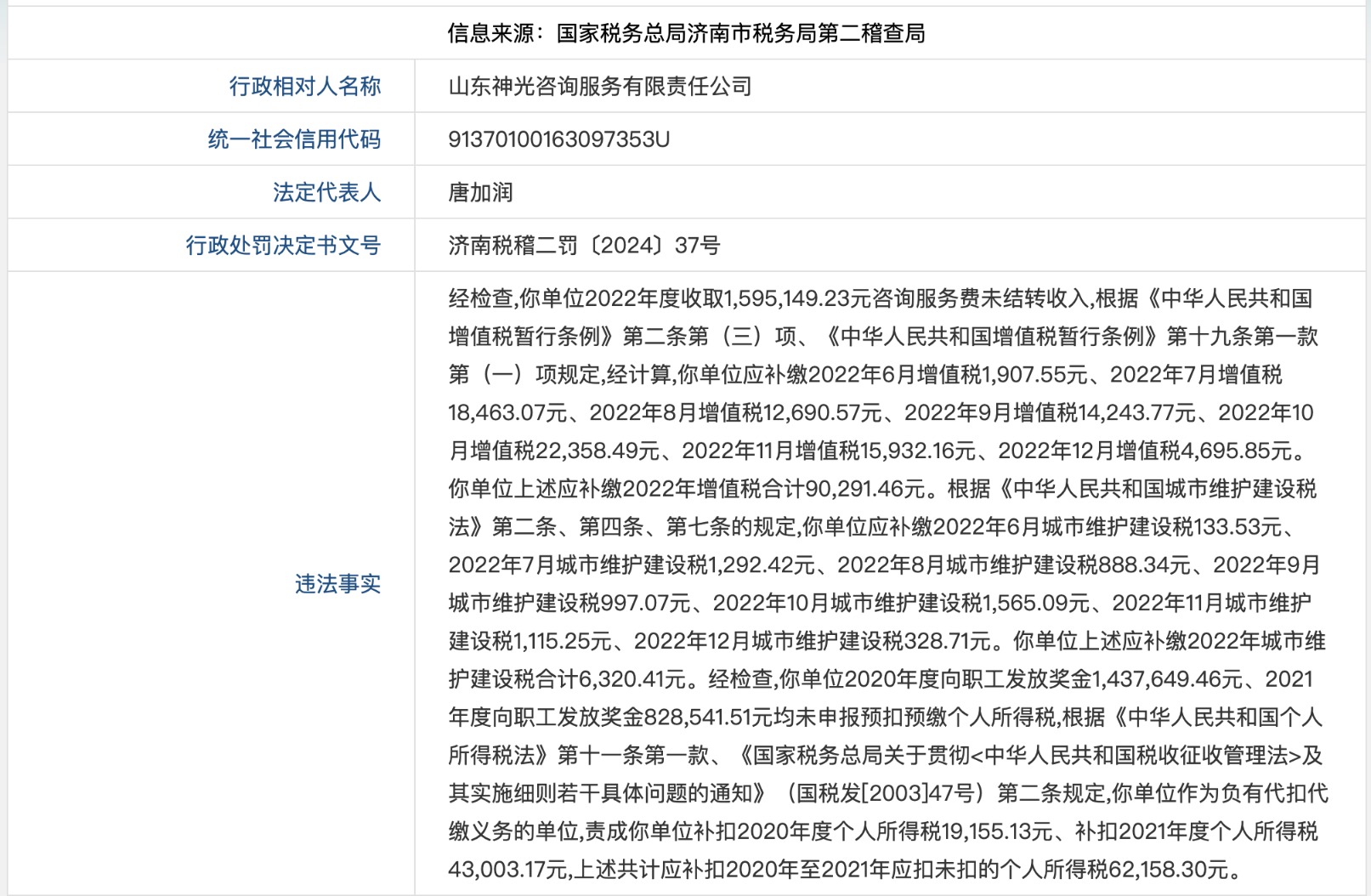Click document number '济南税稽二罚〔2024〕37号'
This screenshot has height=896, width=1371.
(x=584, y=245)
